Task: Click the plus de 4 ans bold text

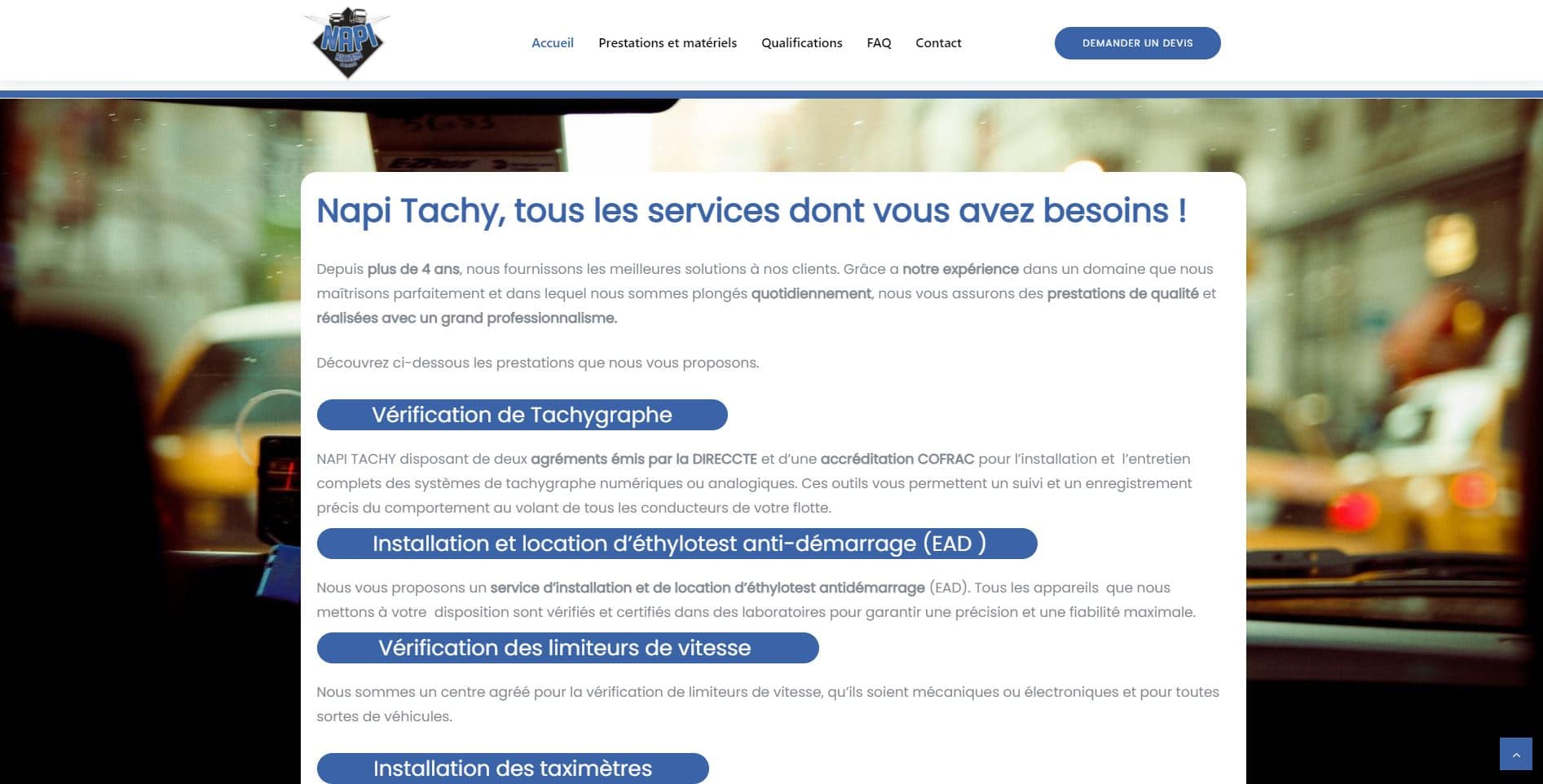Action: (413, 269)
